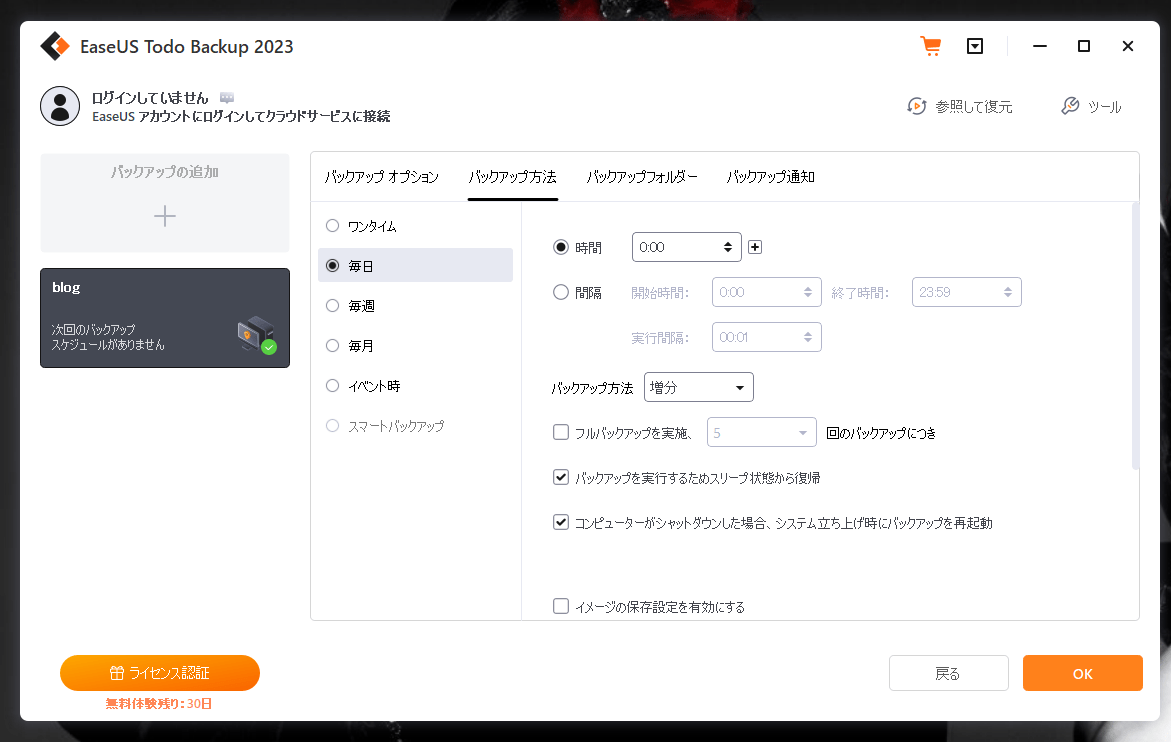Enable フルバックアップを実施 checkbox
Screen dimensions: 1171x742
coord(561,433)
